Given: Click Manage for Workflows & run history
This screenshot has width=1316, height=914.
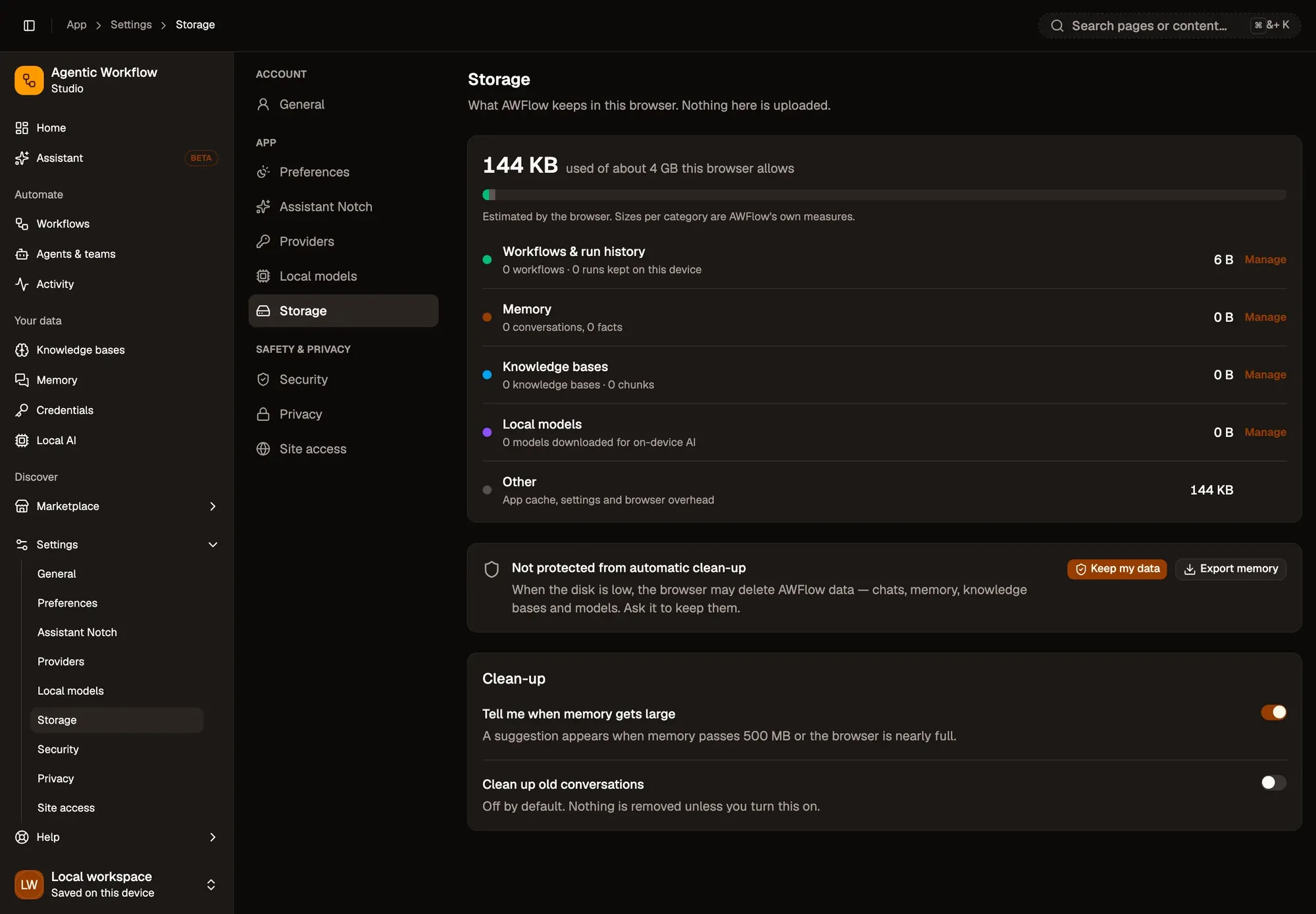Looking at the screenshot, I should [x=1265, y=259].
